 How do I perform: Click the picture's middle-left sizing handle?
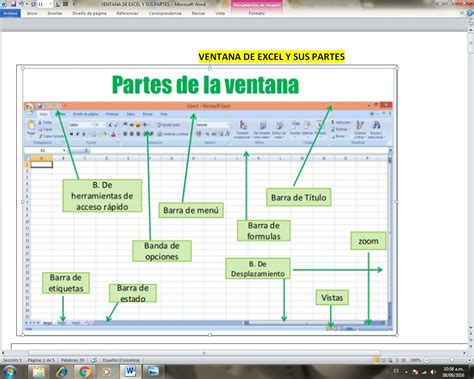click(x=23, y=202)
